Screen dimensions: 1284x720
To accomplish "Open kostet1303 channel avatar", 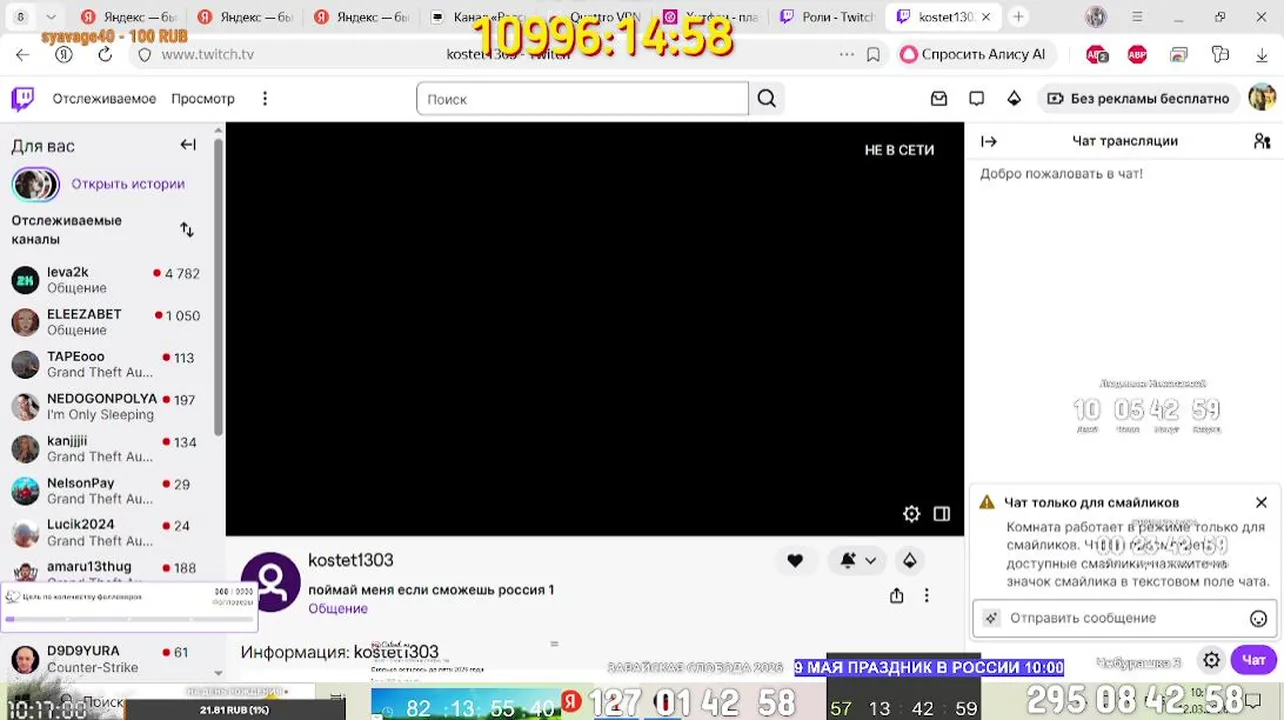I will 271,582.
